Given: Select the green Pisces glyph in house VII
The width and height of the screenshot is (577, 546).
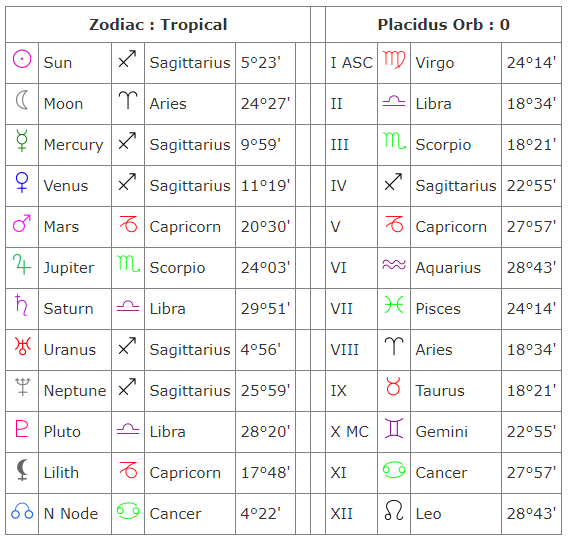Looking at the screenshot, I should [x=394, y=305].
